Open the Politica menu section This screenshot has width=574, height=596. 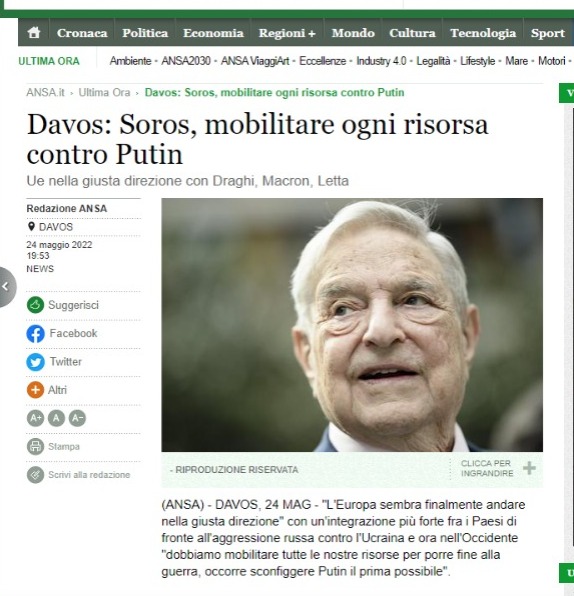[x=145, y=33]
